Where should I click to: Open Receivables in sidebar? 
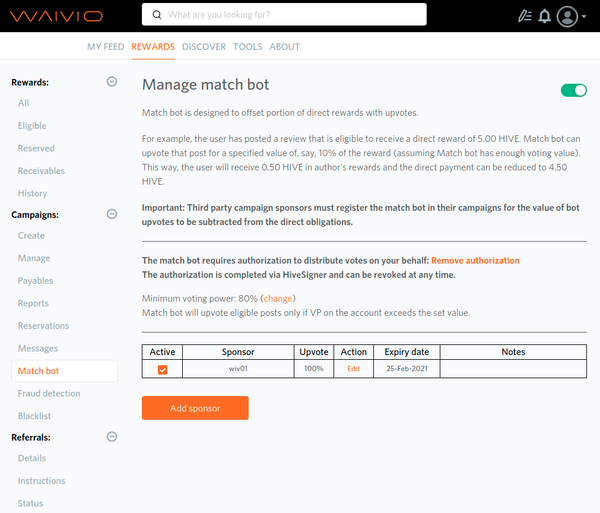coord(41,171)
